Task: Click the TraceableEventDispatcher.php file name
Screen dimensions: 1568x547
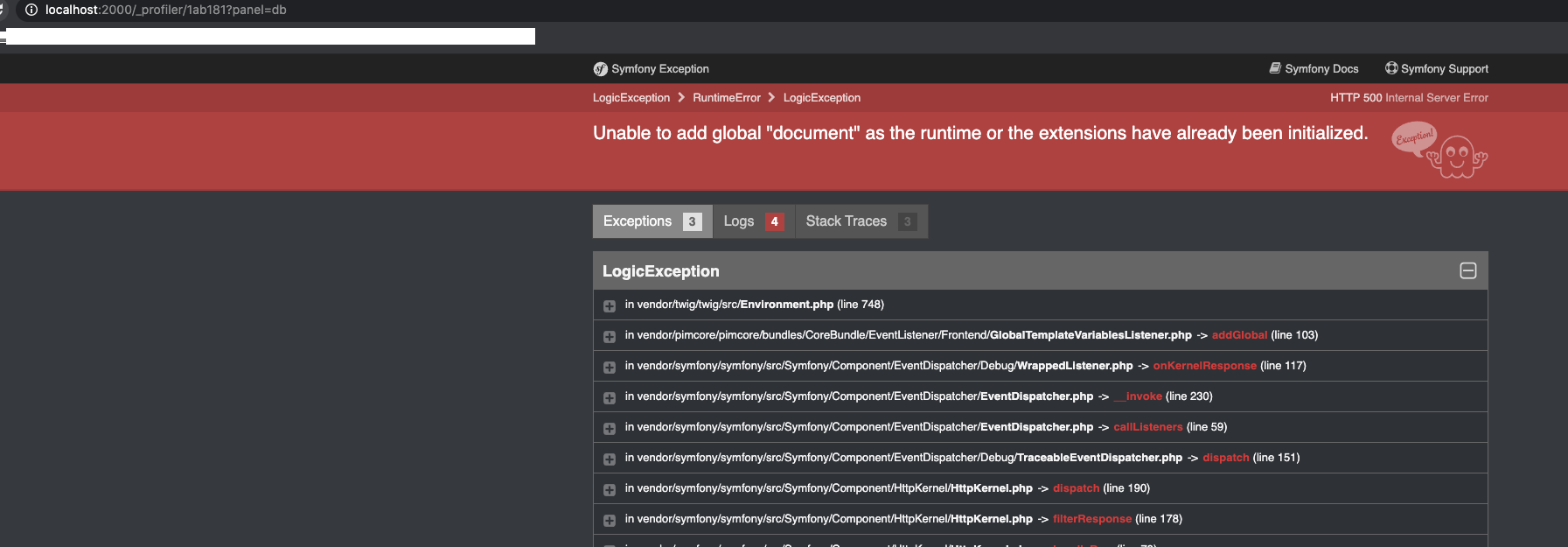Action: pos(1099,458)
